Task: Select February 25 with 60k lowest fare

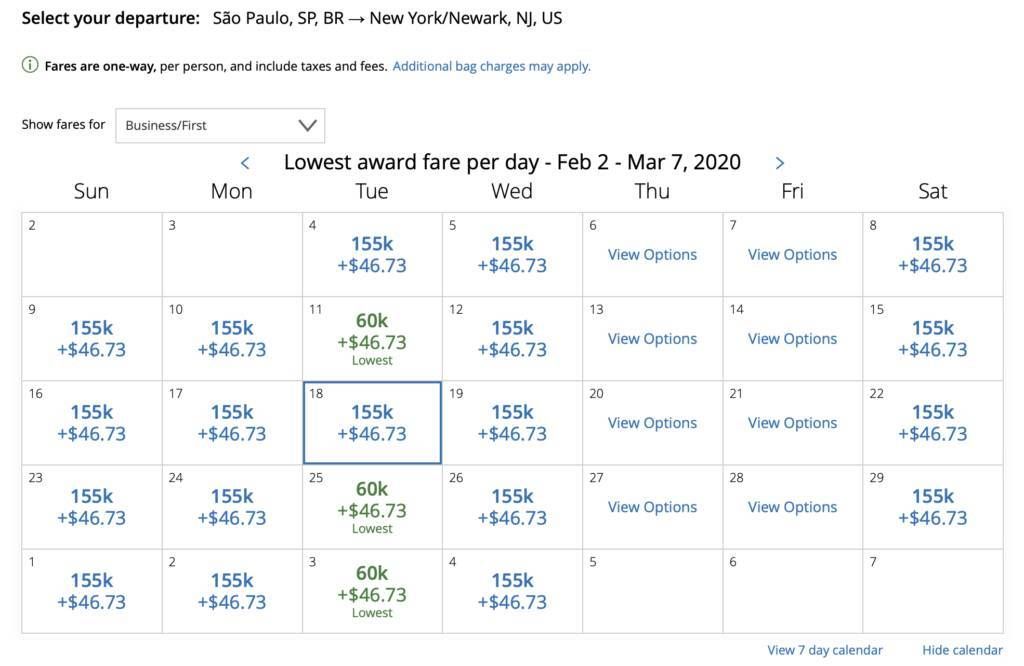Action: 372,507
